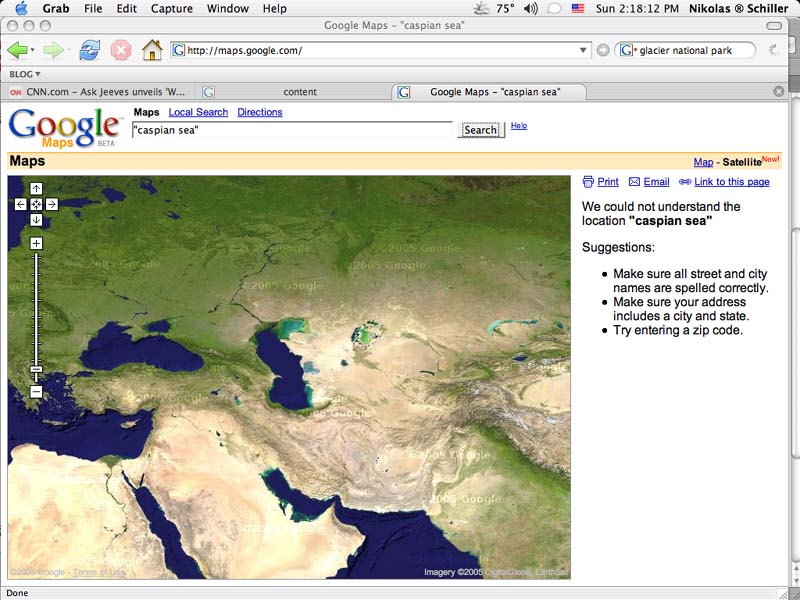Image resolution: width=800 pixels, height=600 pixels.
Task: Open the Window menu
Action: (x=228, y=8)
